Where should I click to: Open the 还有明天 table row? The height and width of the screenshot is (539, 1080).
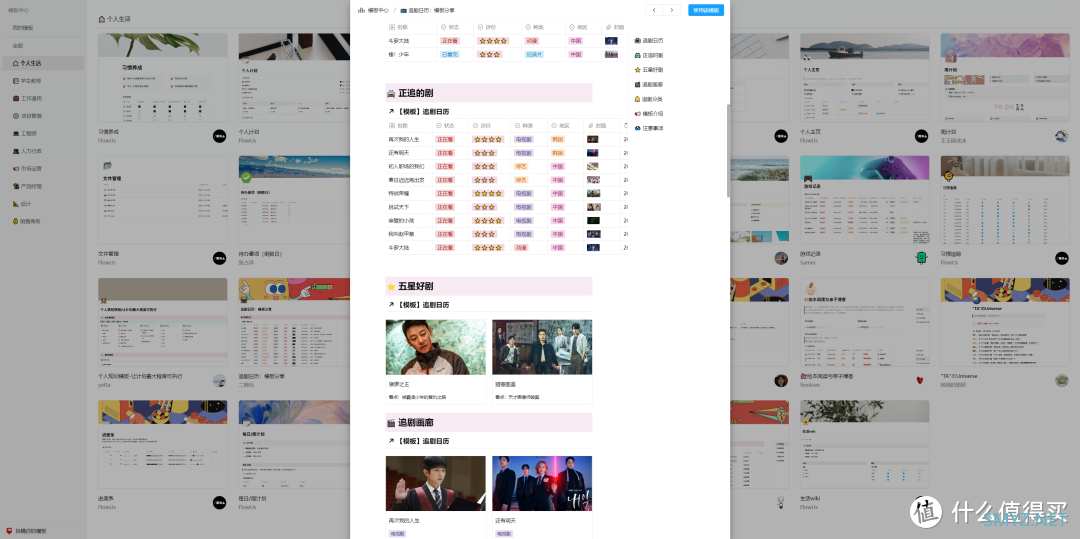[506, 153]
